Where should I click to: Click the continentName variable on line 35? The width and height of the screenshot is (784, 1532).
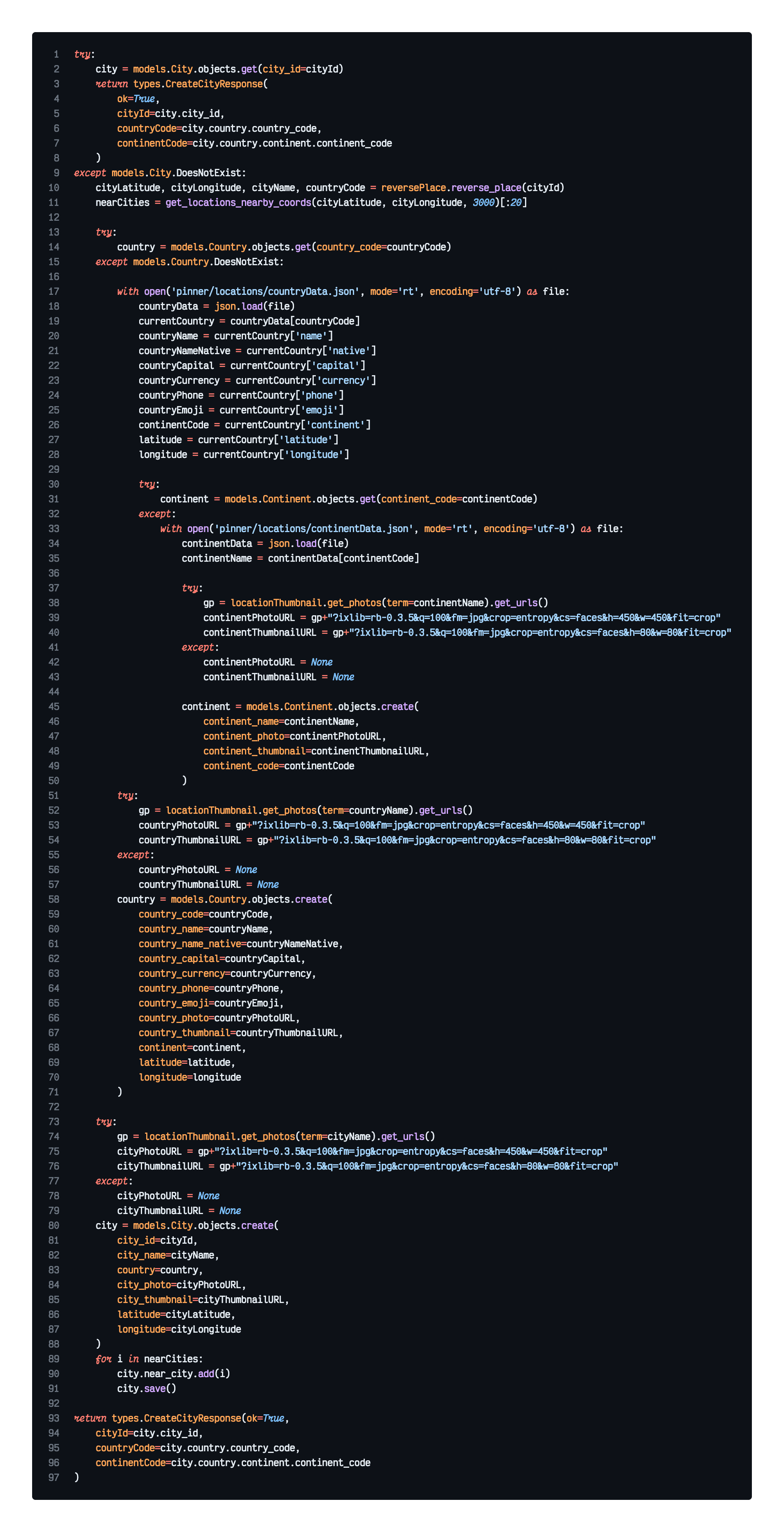[217, 558]
